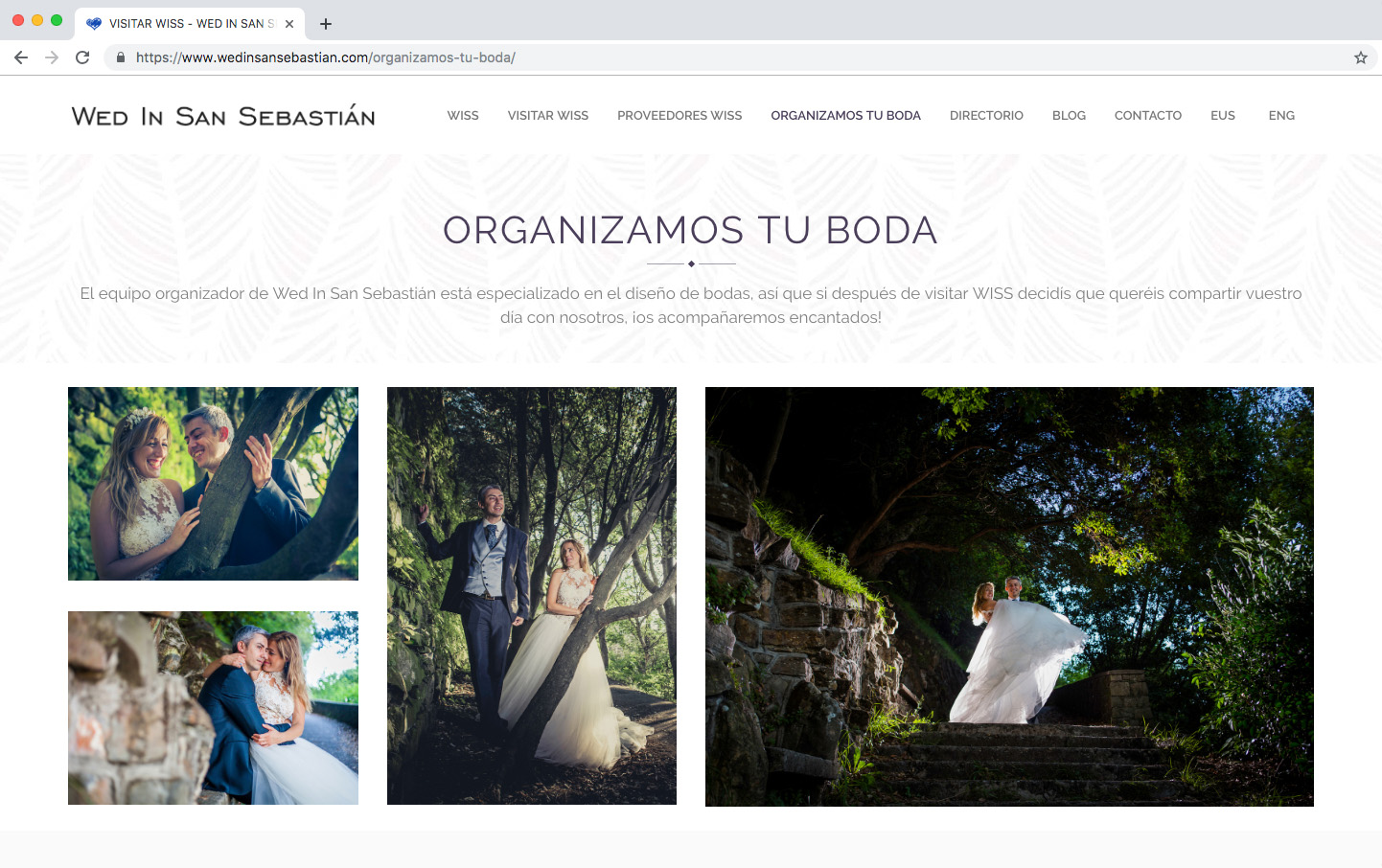Open the CONTACTO page

tap(1147, 116)
